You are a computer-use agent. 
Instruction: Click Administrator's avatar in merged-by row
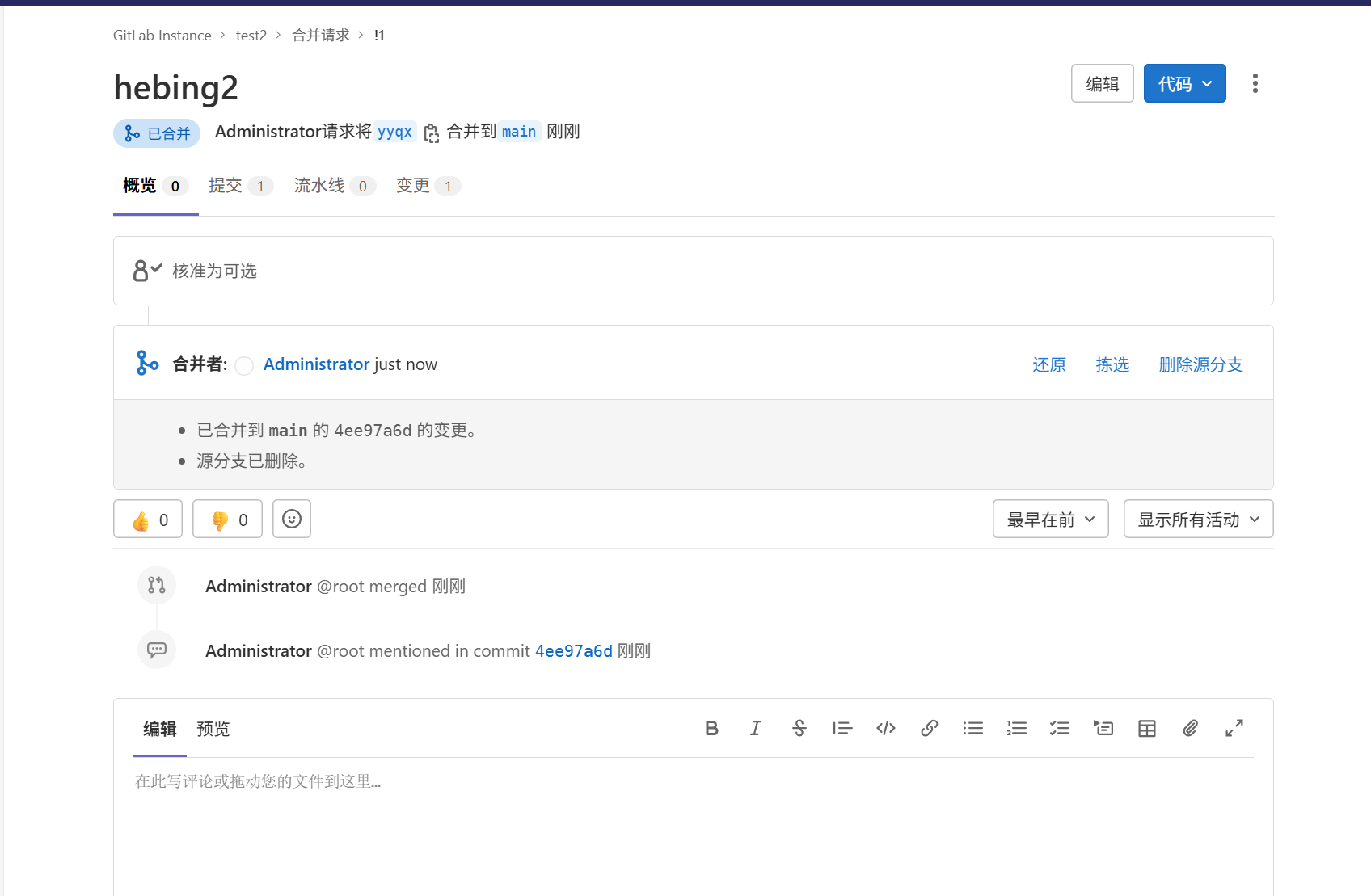point(244,366)
